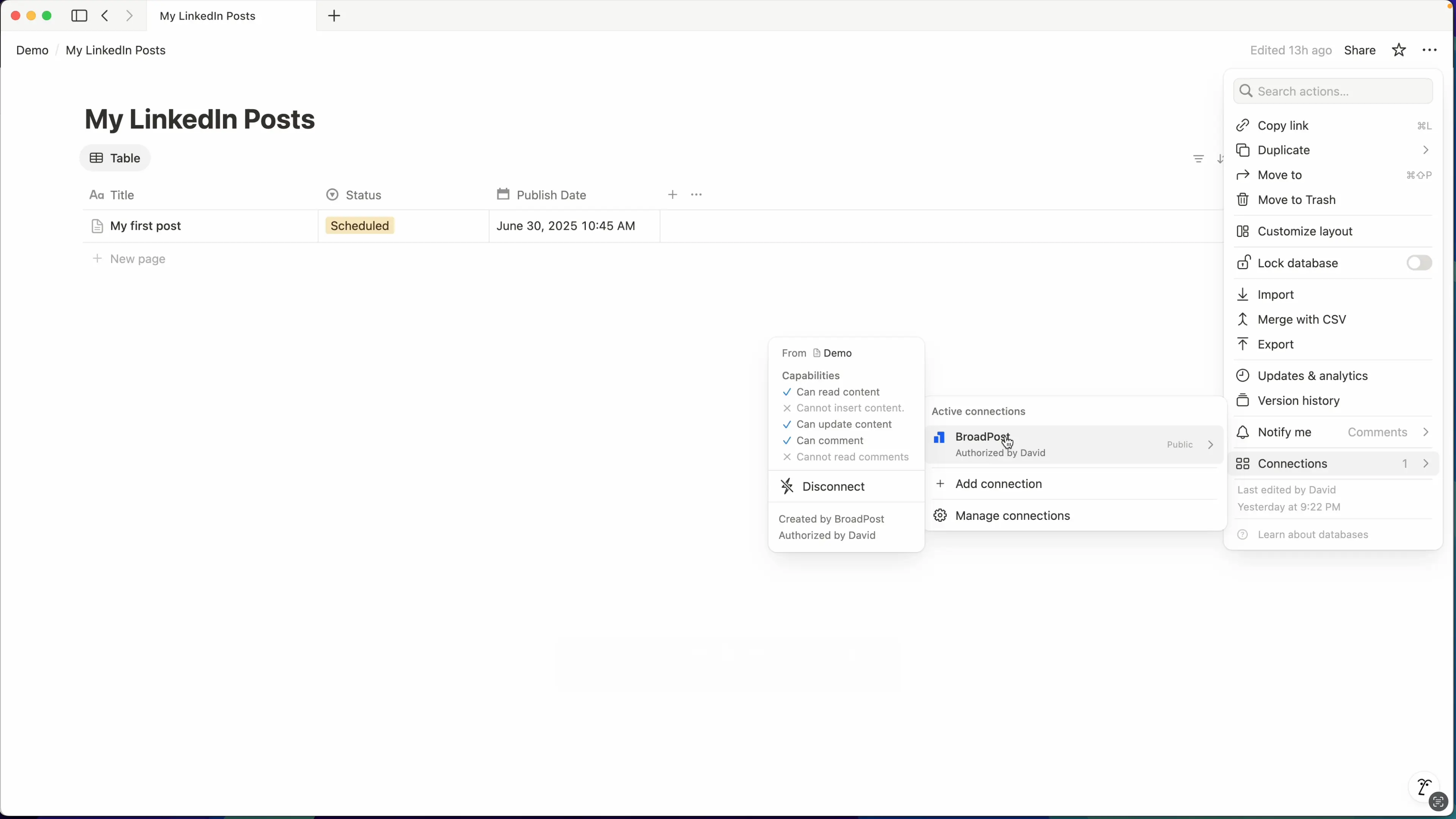Screen dimensions: 1456x819
Task: Click the back navigation arrow
Action: [x=105, y=16]
